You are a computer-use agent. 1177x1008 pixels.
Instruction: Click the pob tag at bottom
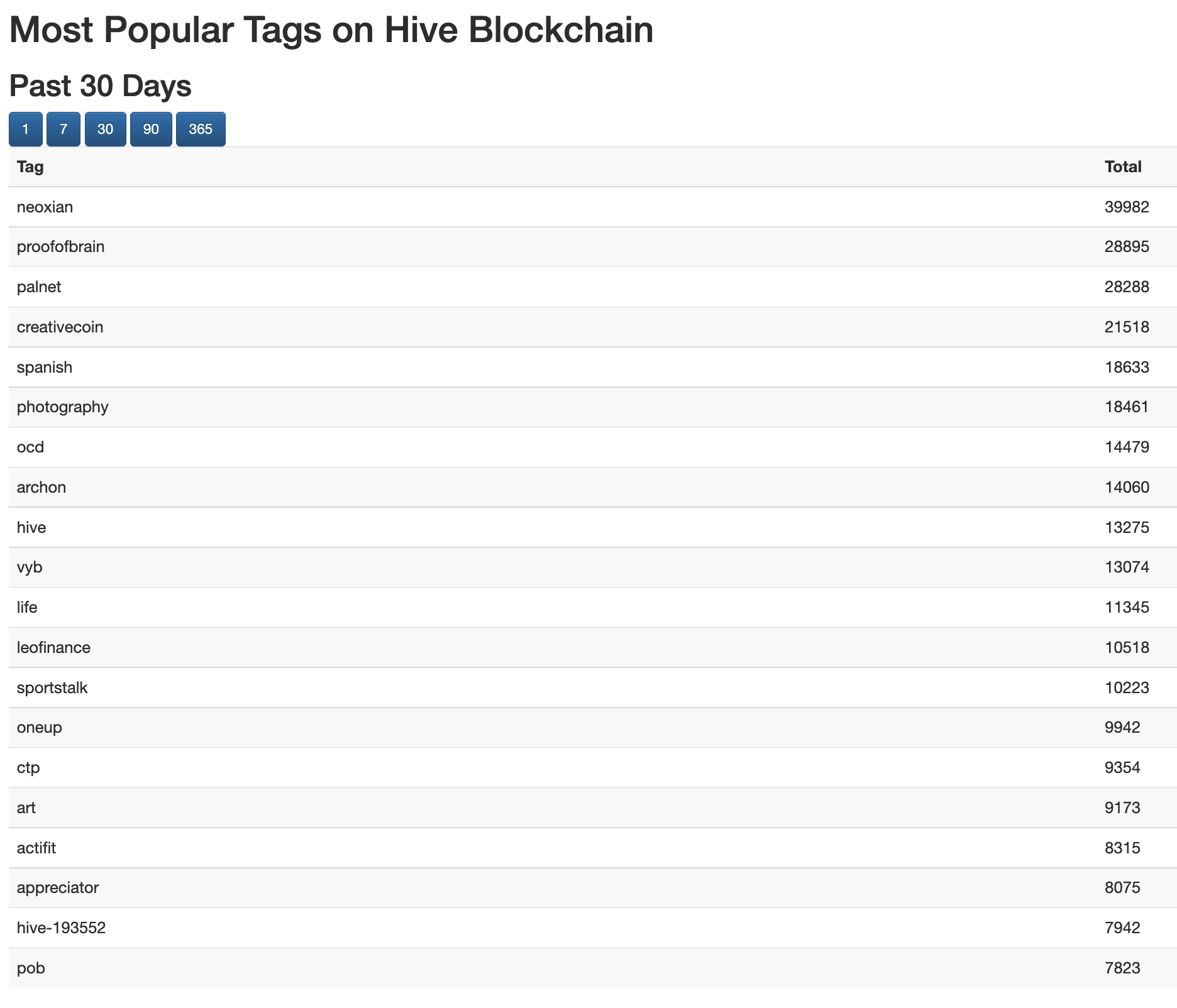(x=31, y=968)
